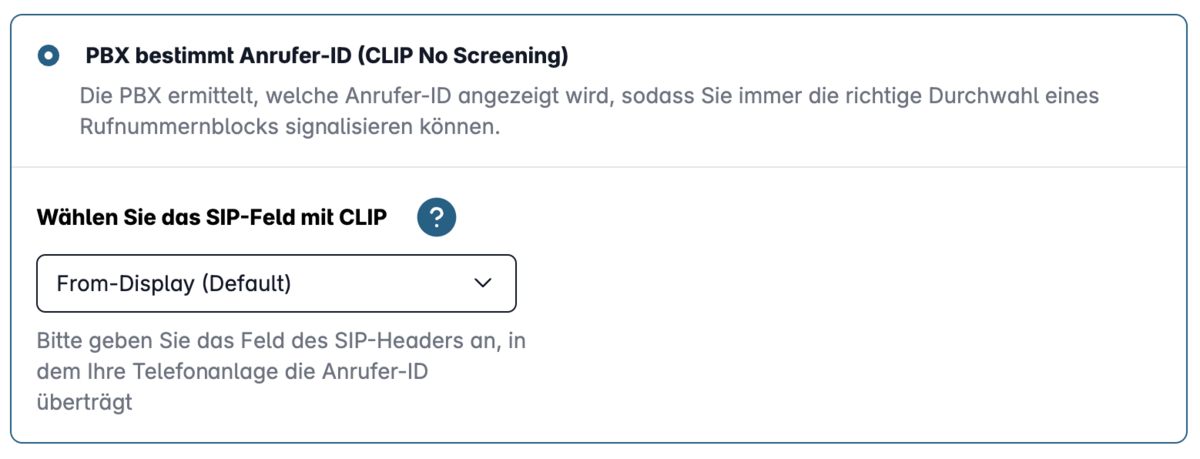Image resolution: width=1200 pixels, height=459 pixels.
Task: Click the 'Wählen Sie das SIP-Feld mit CLIP' heading
Action: click(212, 218)
